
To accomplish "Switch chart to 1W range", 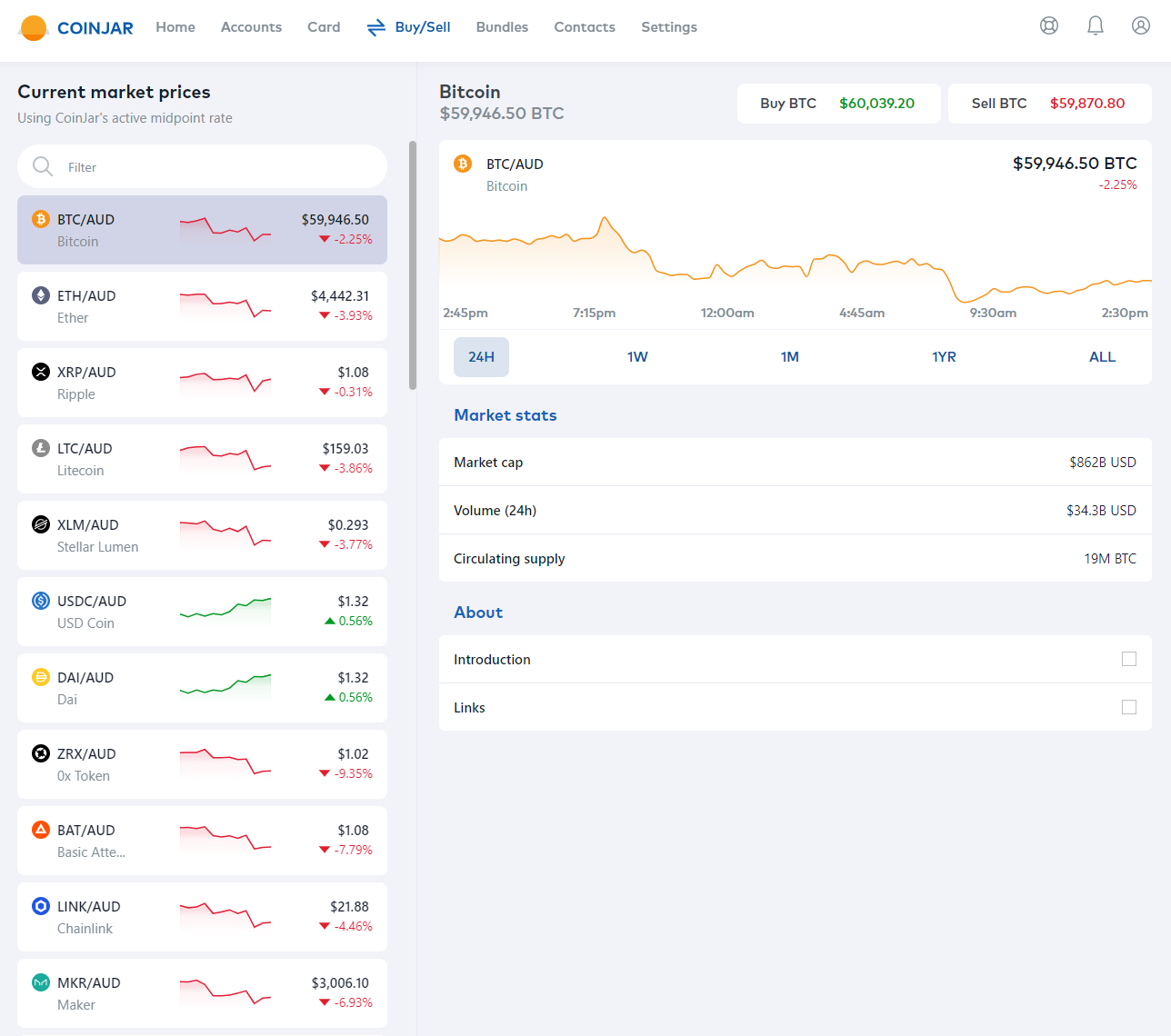I will [637, 357].
